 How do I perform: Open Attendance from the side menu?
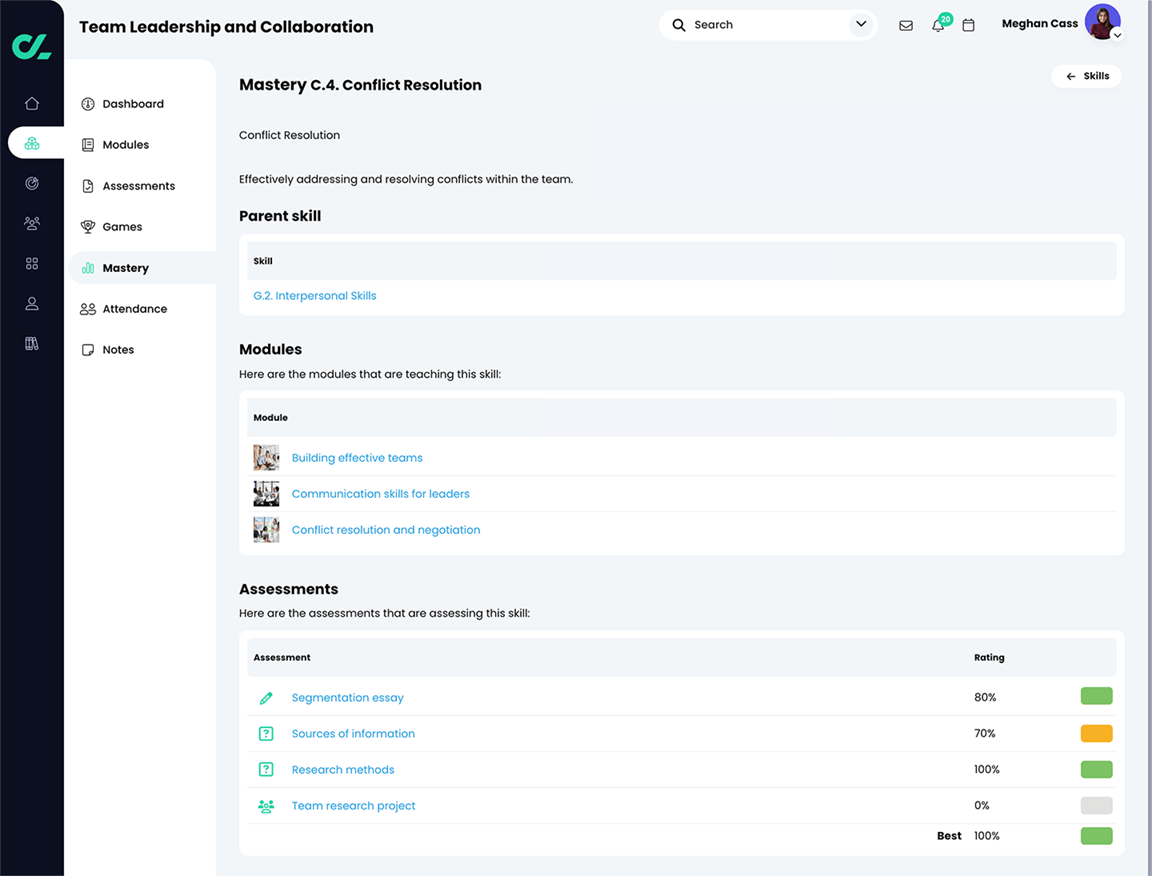tap(134, 308)
